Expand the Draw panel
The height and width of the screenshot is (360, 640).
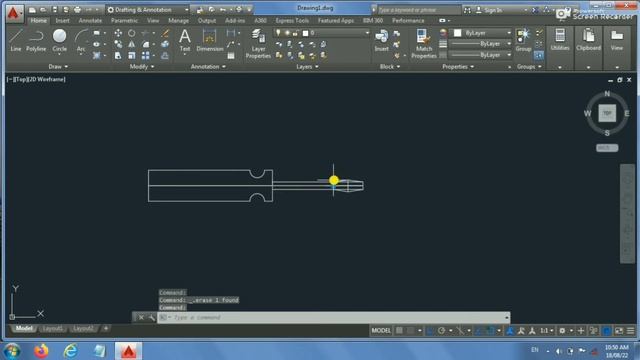[x=58, y=67]
